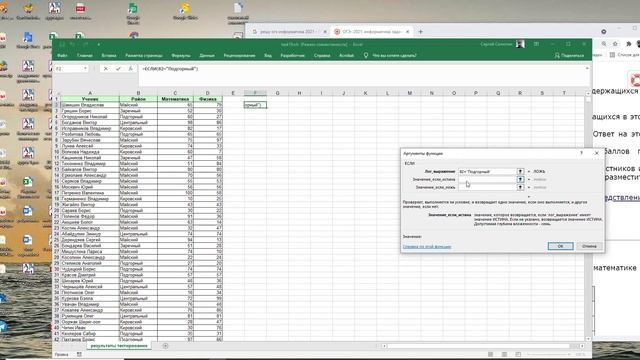The image size is (640, 360).
Task: Select the sheet tab результаты тестирования
Action: coord(119,346)
